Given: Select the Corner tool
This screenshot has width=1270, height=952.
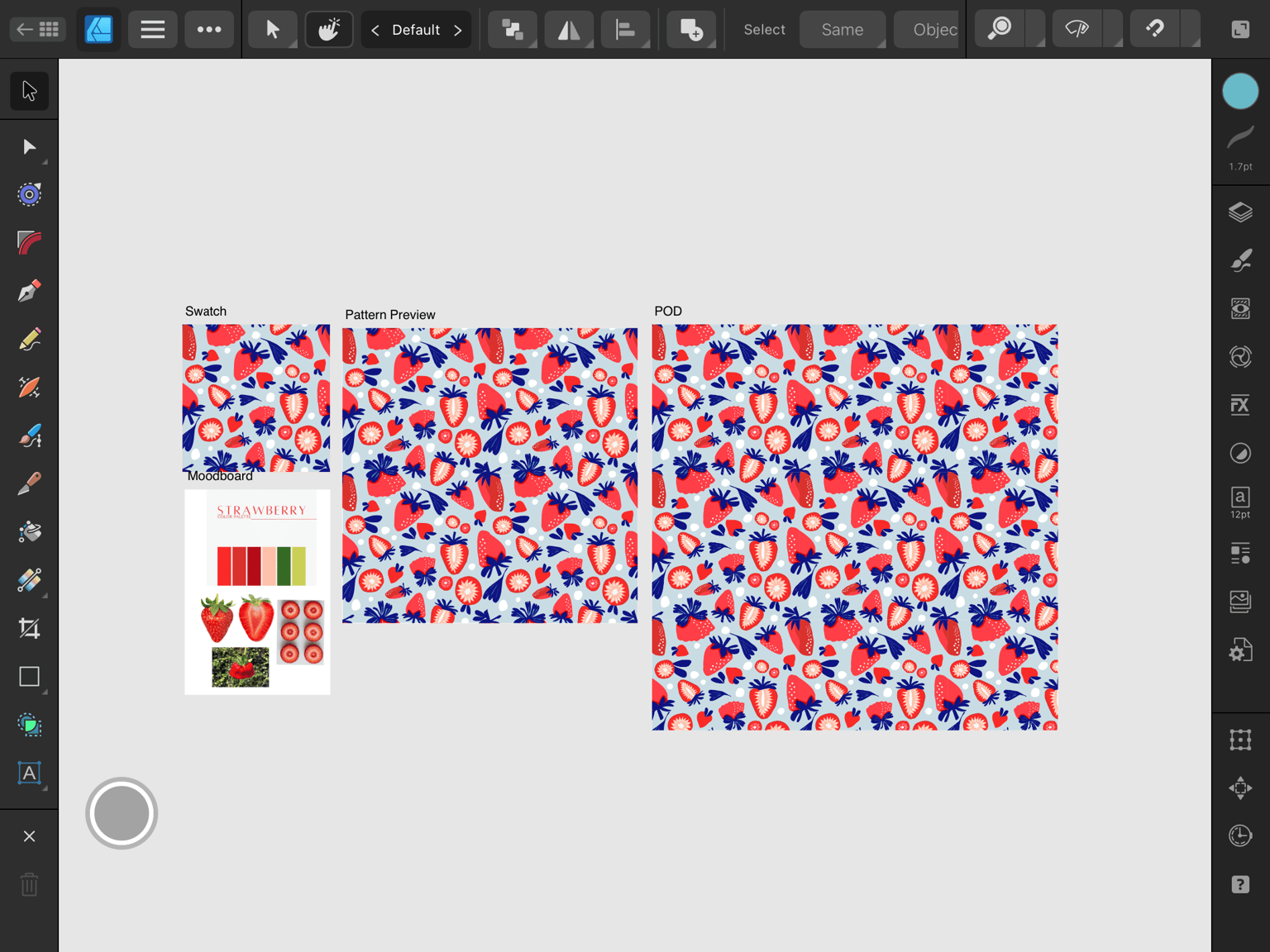Looking at the screenshot, I should (29, 243).
